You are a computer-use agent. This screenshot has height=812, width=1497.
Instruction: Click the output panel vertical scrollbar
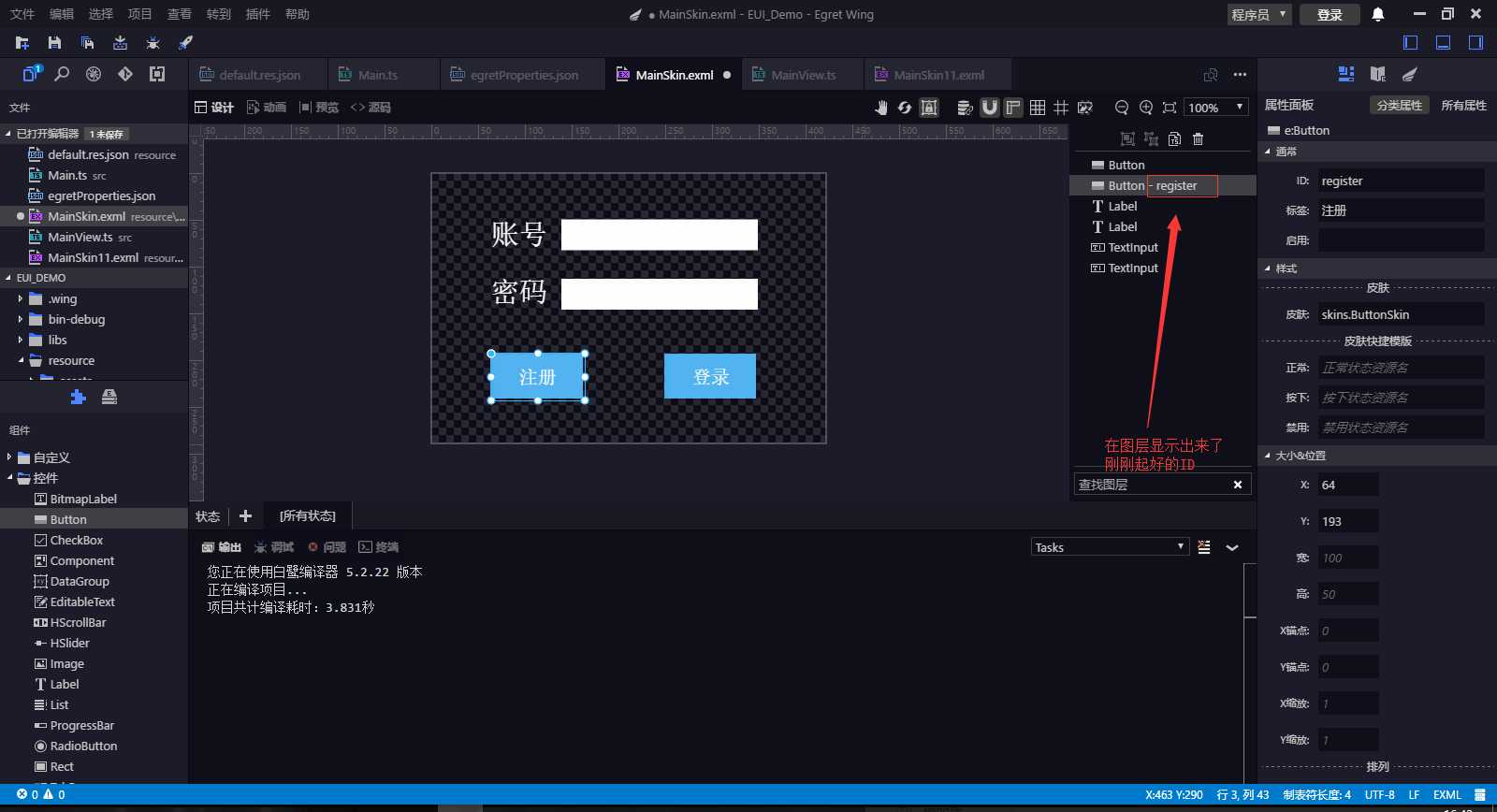[1250, 591]
